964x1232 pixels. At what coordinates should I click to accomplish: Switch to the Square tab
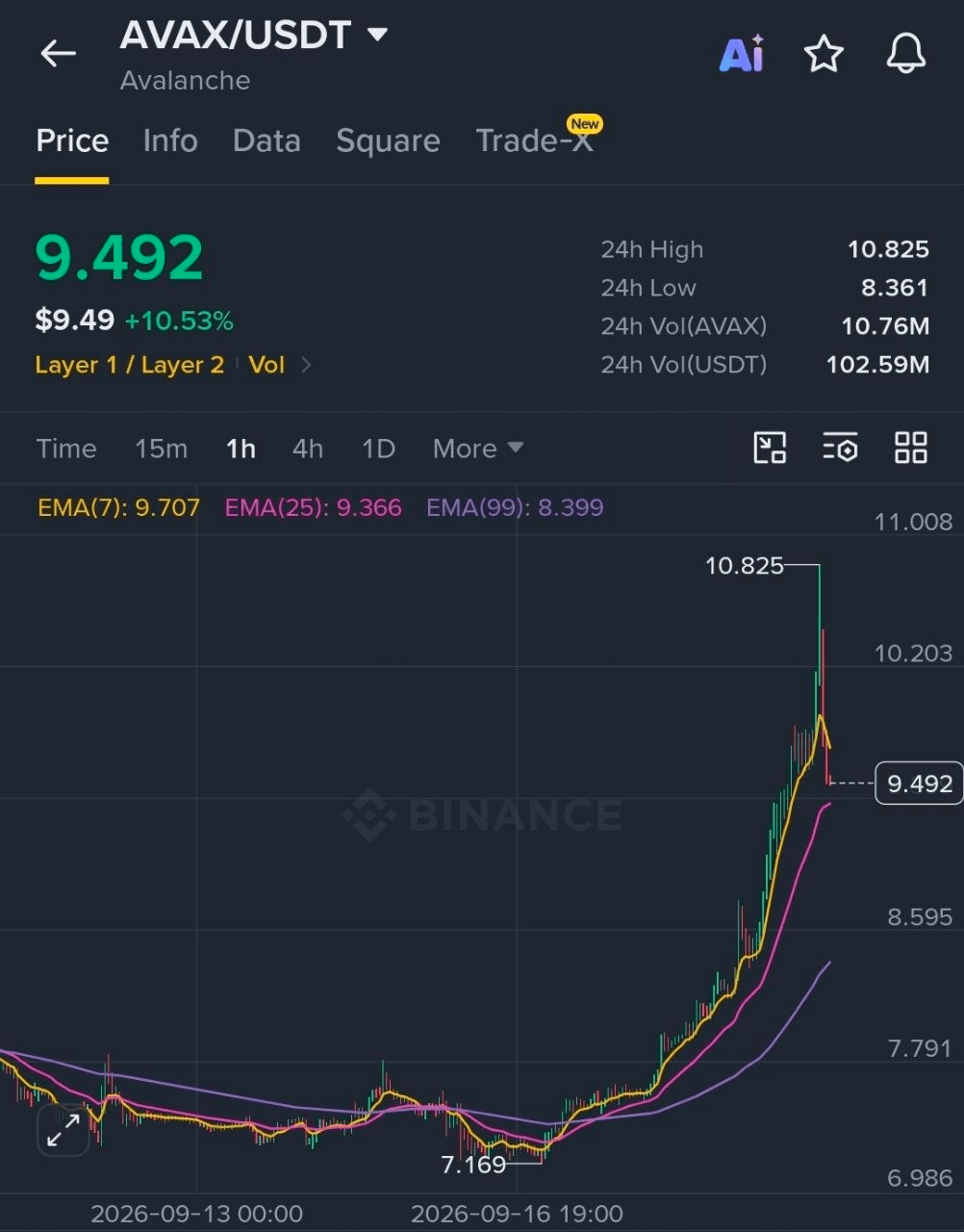click(x=388, y=141)
